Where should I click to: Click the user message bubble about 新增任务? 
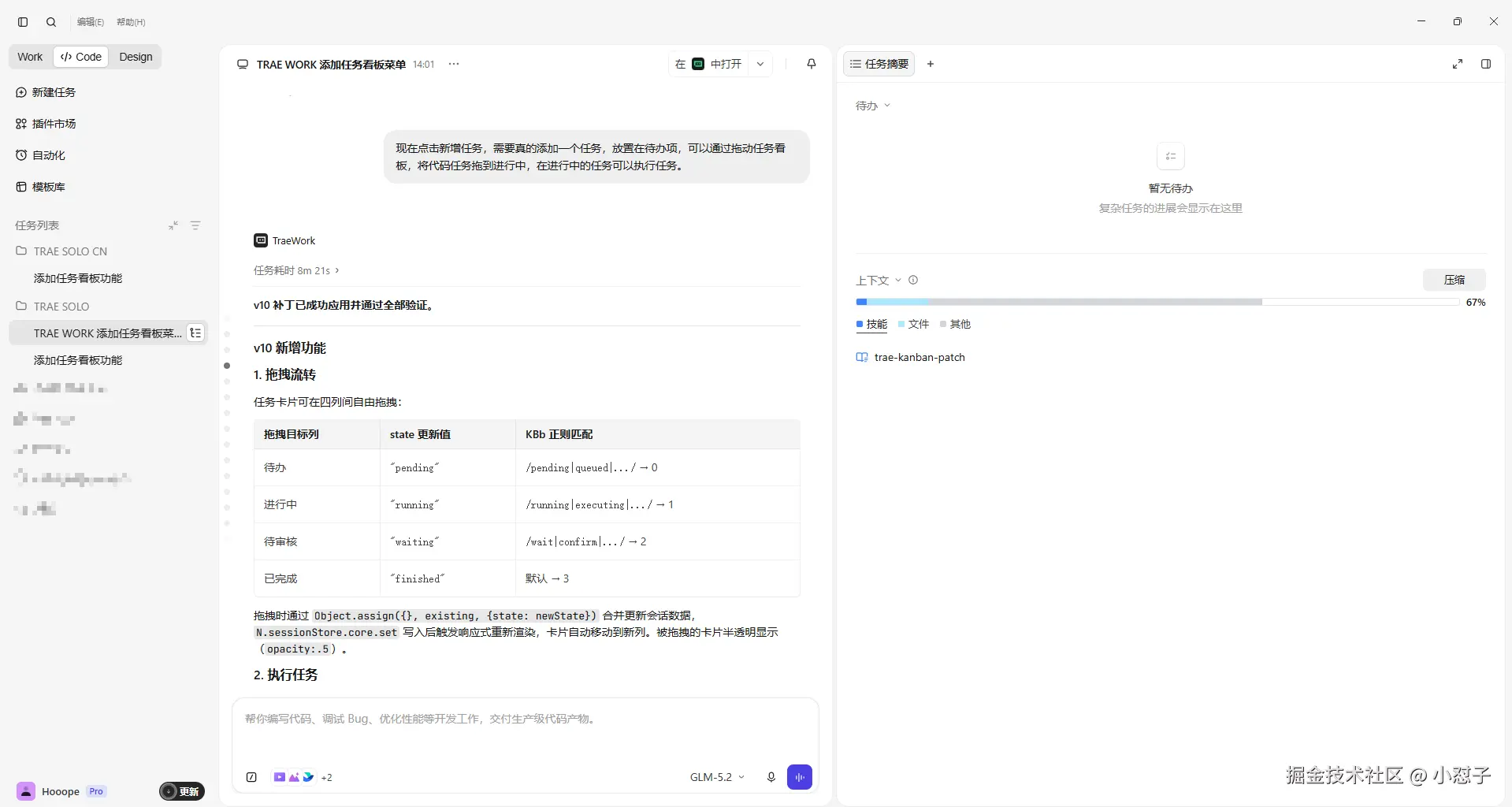click(596, 157)
